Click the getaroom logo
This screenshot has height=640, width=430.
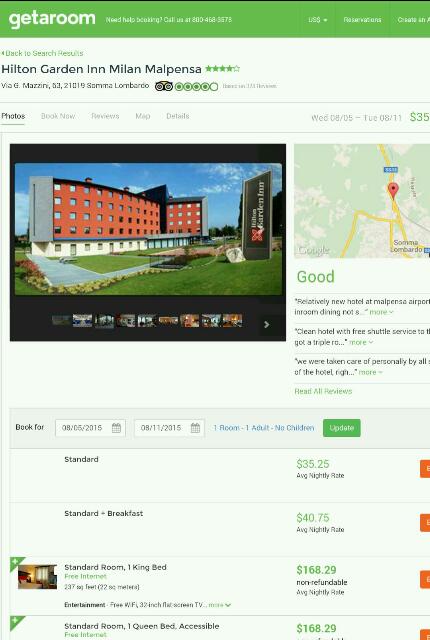click(52, 19)
